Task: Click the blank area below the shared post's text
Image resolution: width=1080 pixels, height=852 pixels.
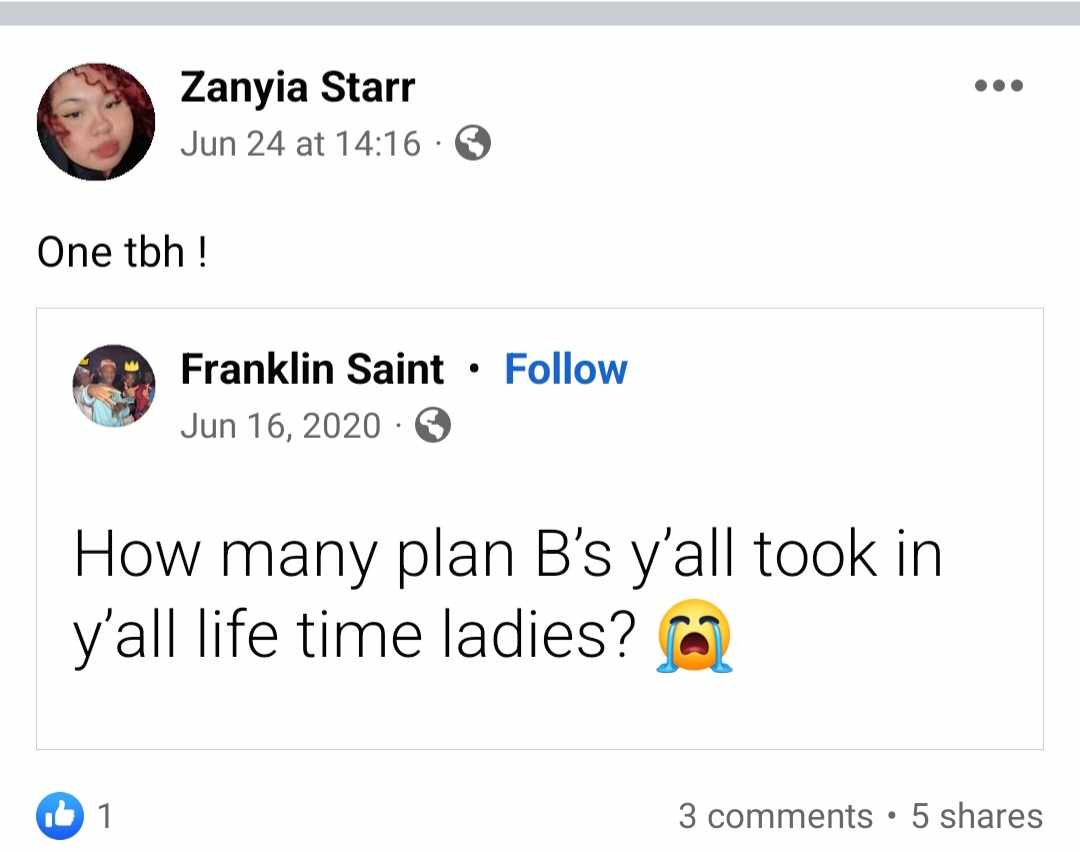Action: pos(540,712)
